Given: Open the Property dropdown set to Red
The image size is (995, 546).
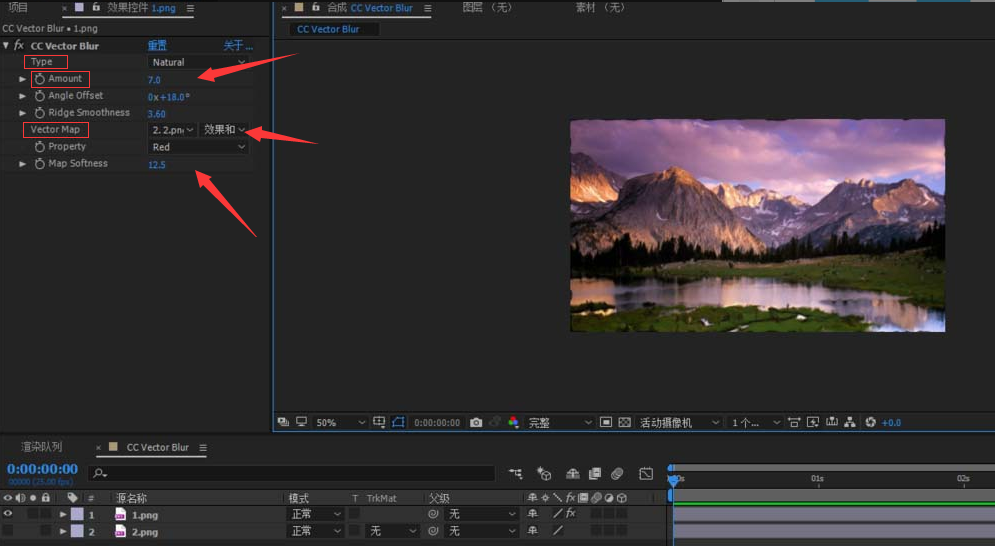Looking at the screenshot, I should (198, 147).
